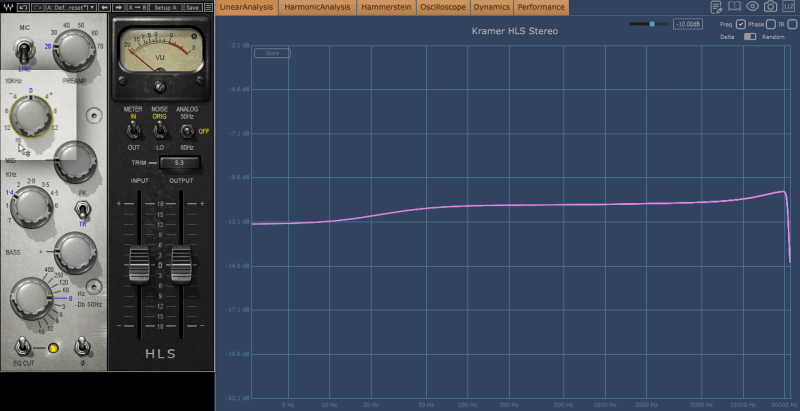Click the MID gain knob
This screenshot has height=411, width=800.
(75, 162)
